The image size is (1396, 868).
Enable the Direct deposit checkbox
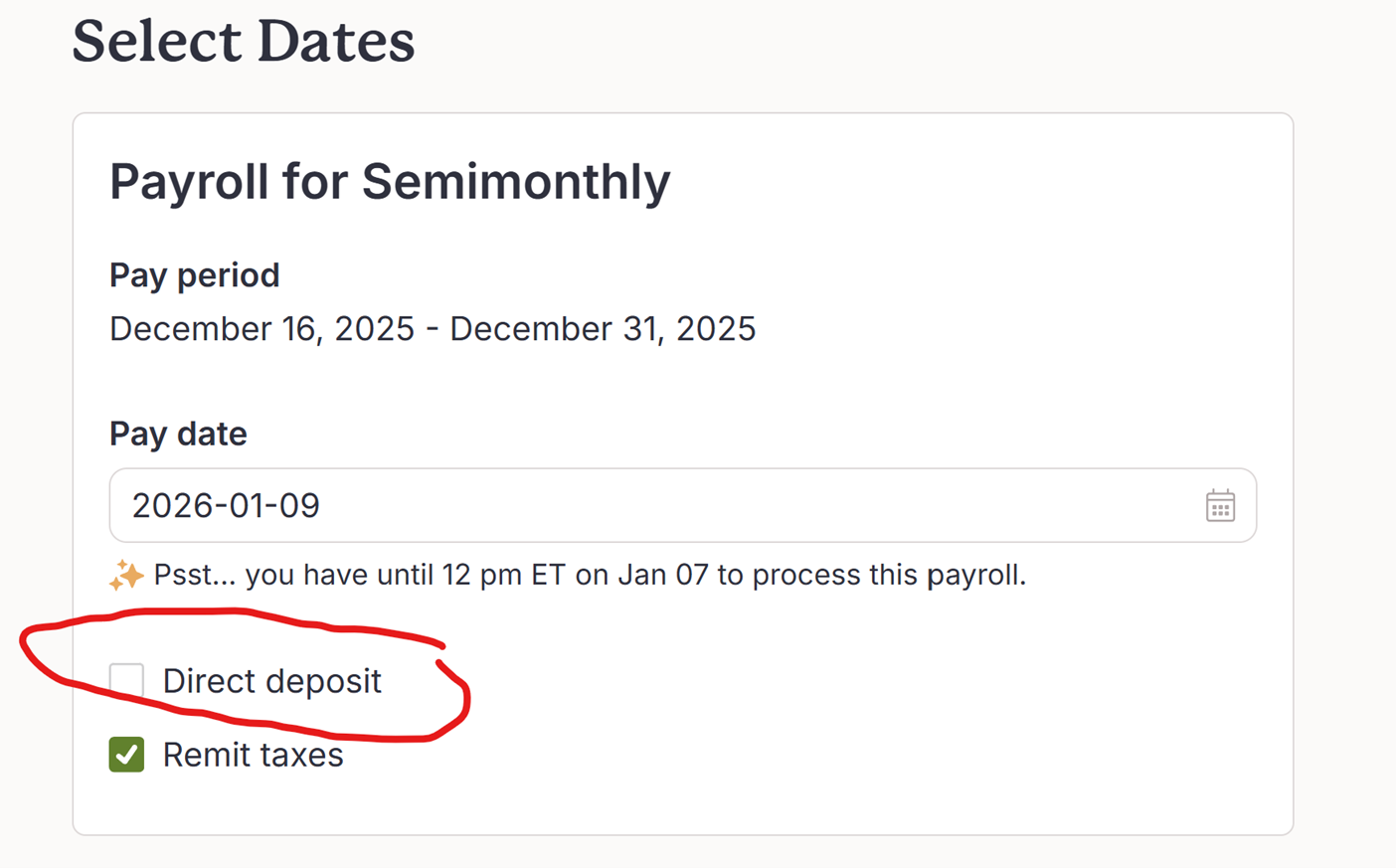pyautogui.click(x=127, y=681)
